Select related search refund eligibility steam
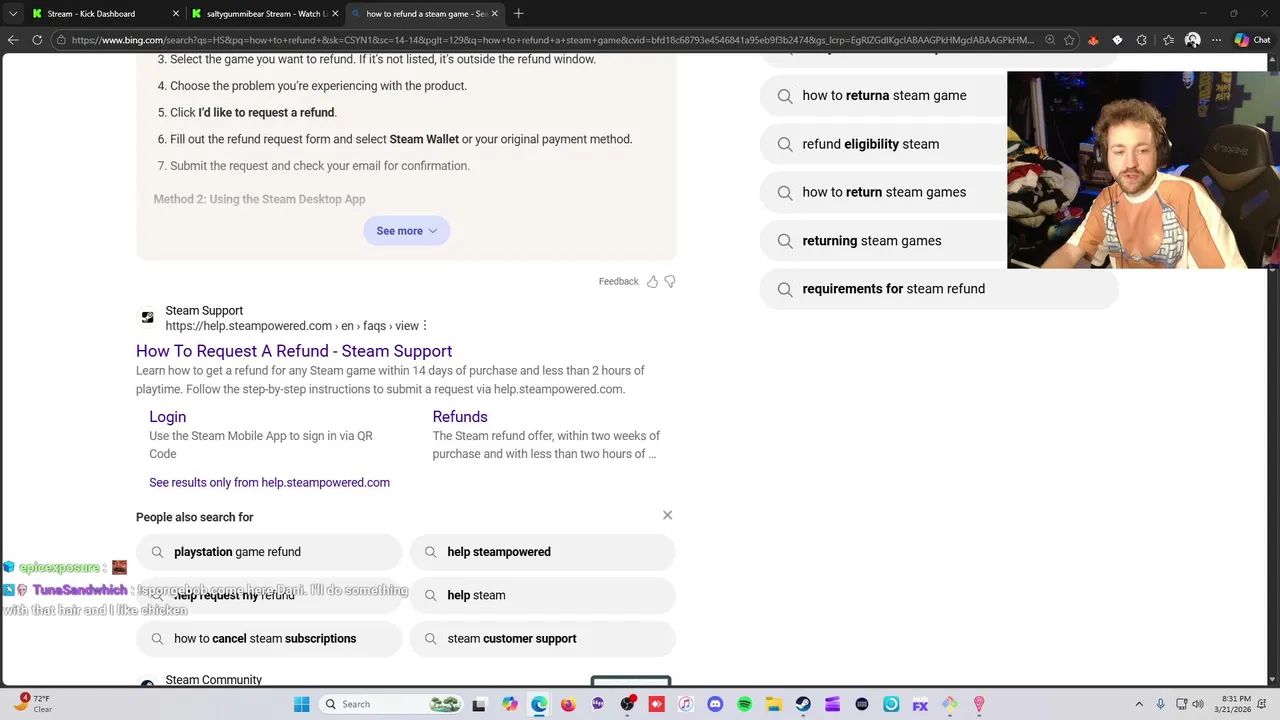 (884, 144)
